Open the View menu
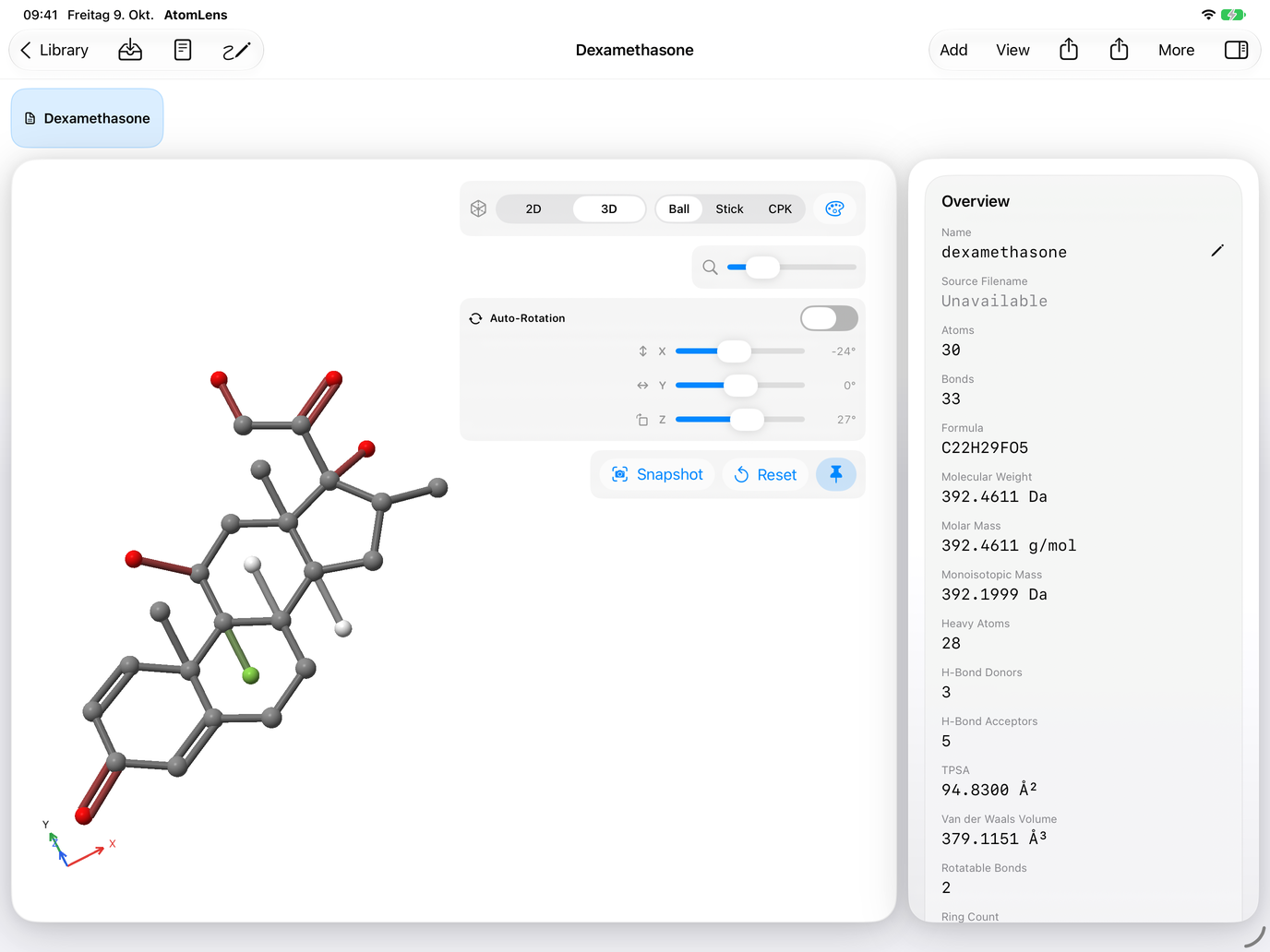Screen dimensions: 1270x952 coord(1012,50)
